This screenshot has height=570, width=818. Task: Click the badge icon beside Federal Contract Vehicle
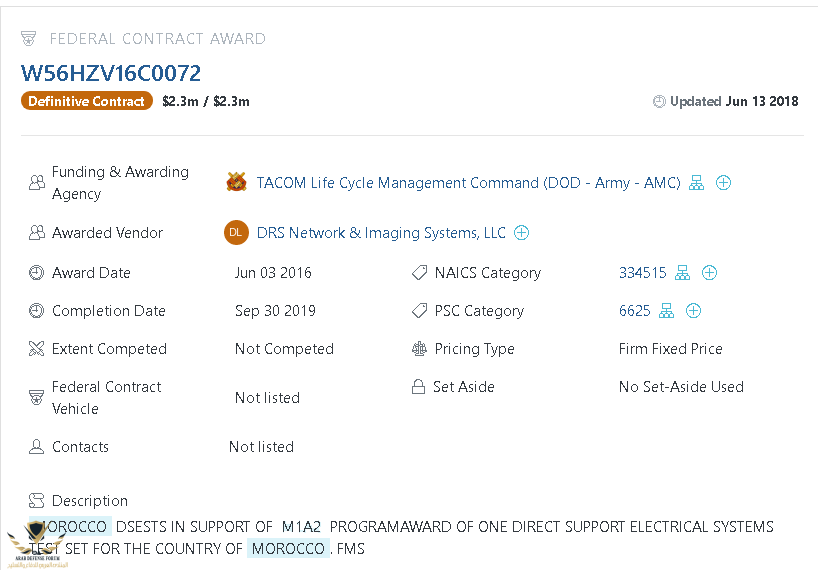(36, 397)
